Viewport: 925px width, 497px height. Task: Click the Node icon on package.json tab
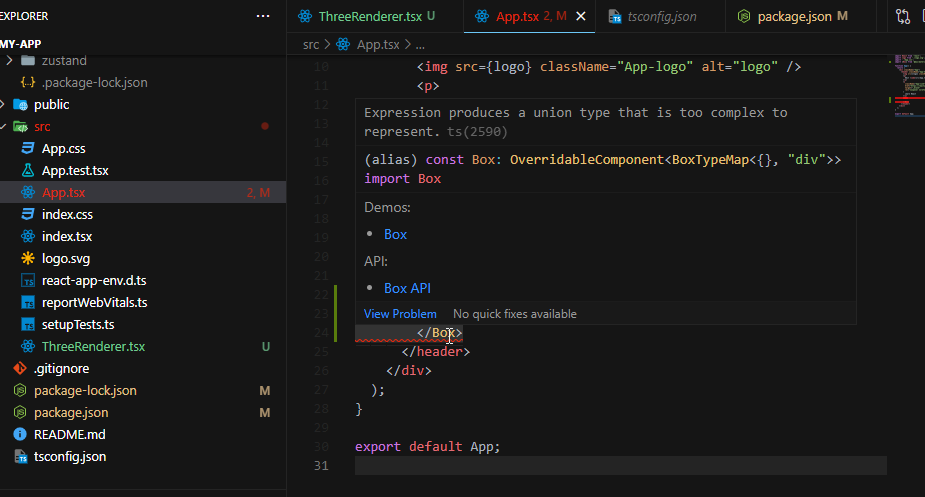pyautogui.click(x=745, y=17)
